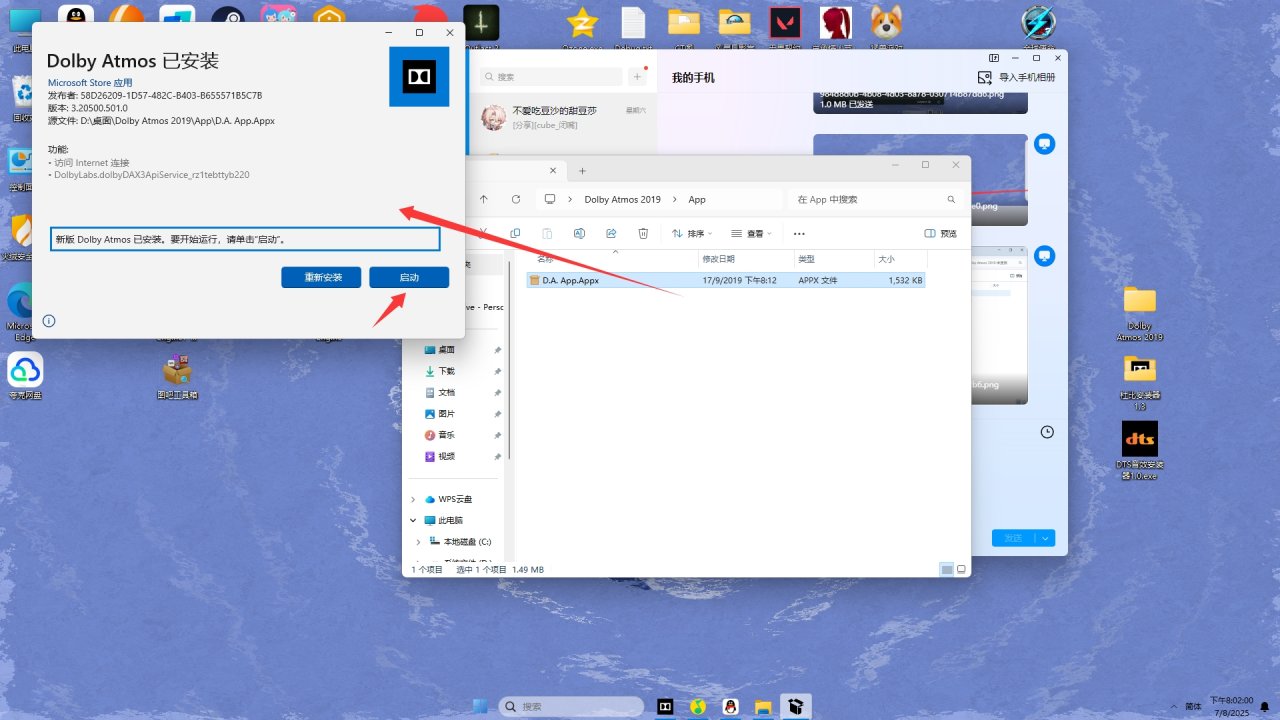1280x720 pixels.
Task: Refresh the Explorer folder view
Action: click(x=516, y=199)
